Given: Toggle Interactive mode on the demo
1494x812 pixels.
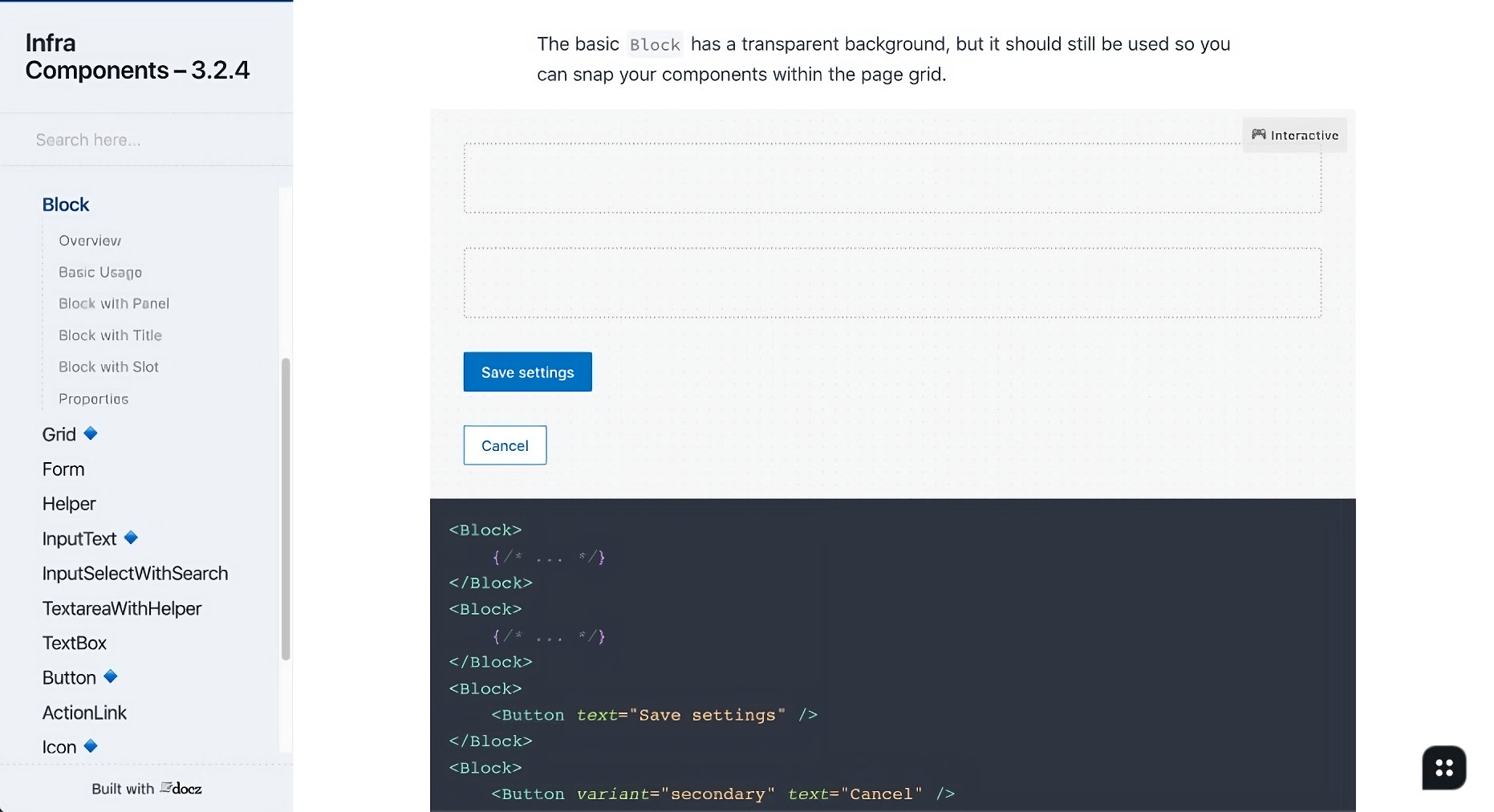Looking at the screenshot, I should pyautogui.click(x=1295, y=135).
